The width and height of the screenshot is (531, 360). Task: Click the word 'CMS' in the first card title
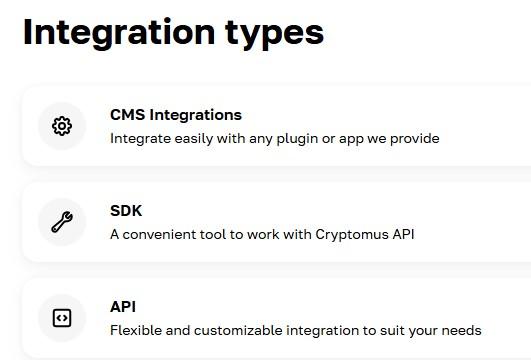coord(128,115)
